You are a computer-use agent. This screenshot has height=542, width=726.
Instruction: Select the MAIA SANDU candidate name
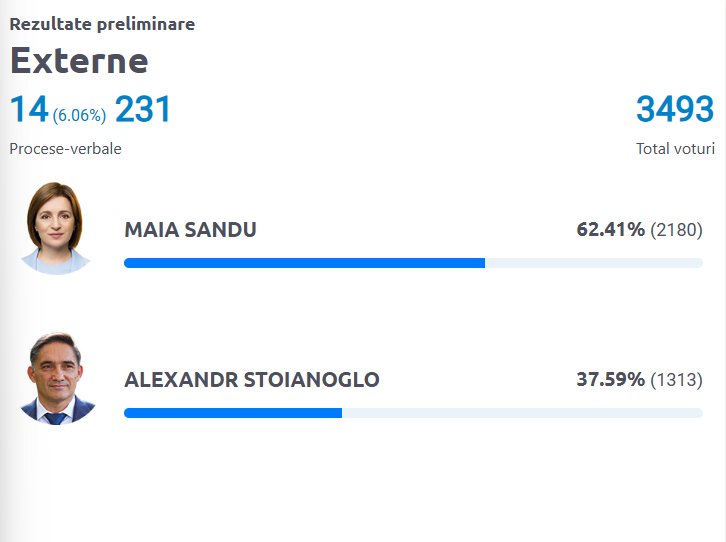click(x=190, y=230)
